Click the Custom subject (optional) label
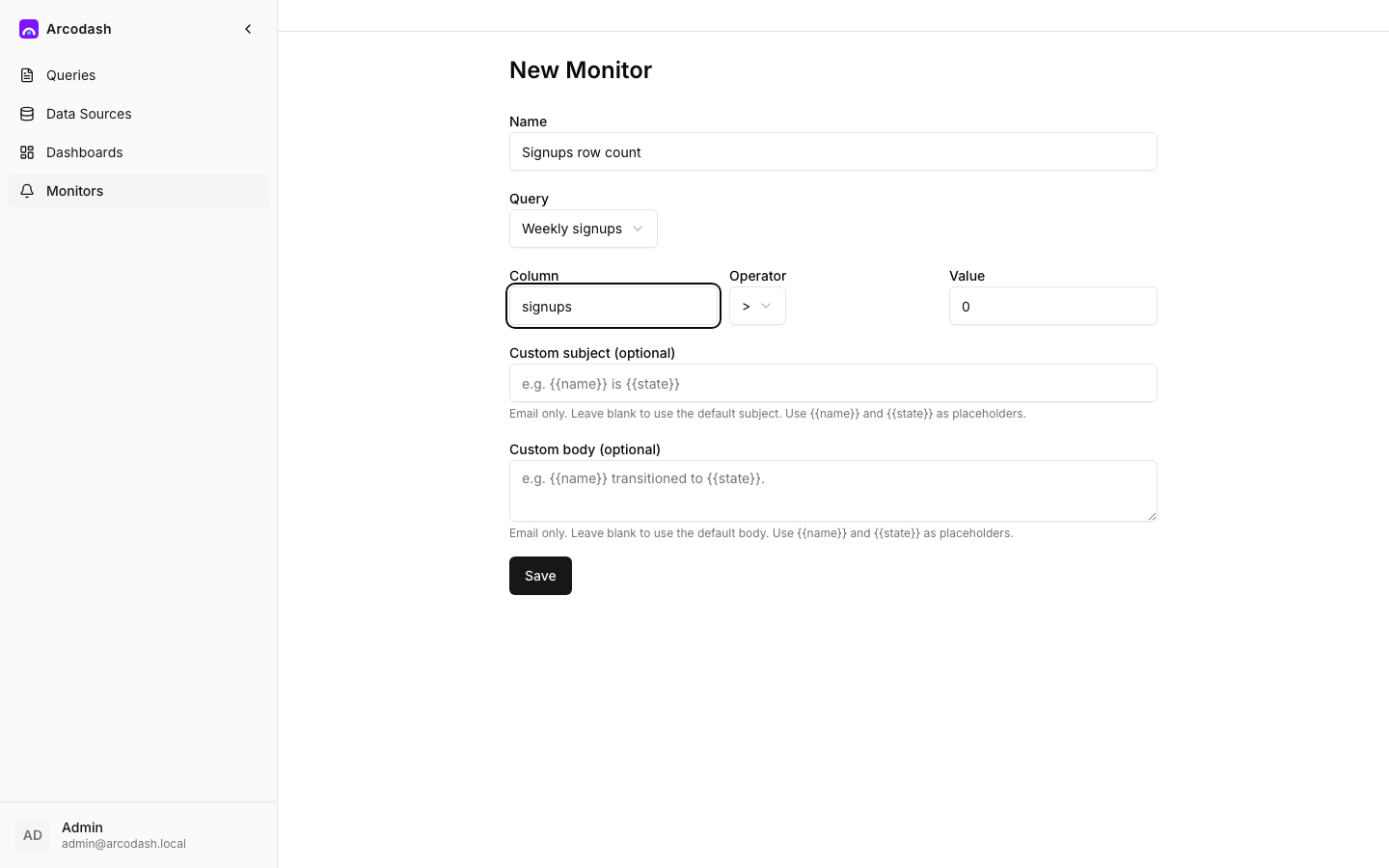The width and height of the screenshot is (1389, 868). [x=592, y=353]
